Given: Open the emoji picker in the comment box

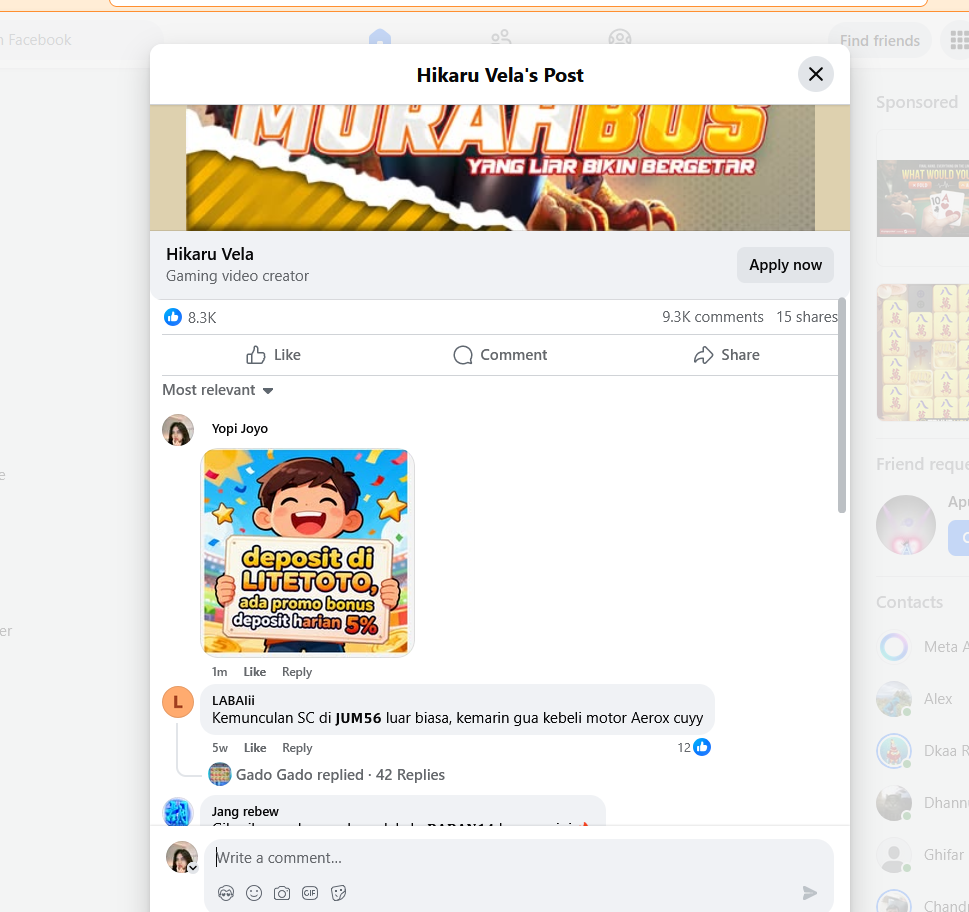Looking at the screenshot, I should [x=254, y=893].
